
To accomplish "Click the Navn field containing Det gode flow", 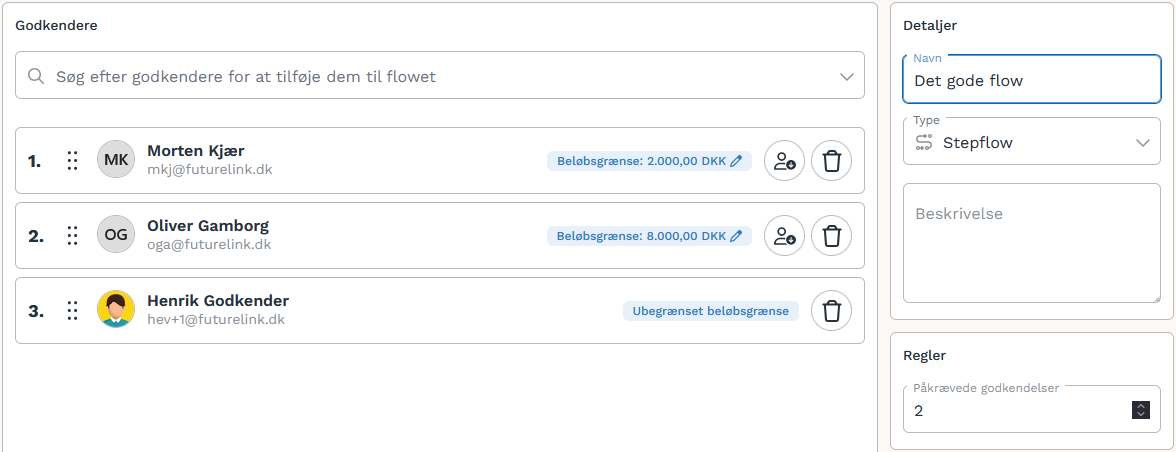I will click(x=1032, y=79).
